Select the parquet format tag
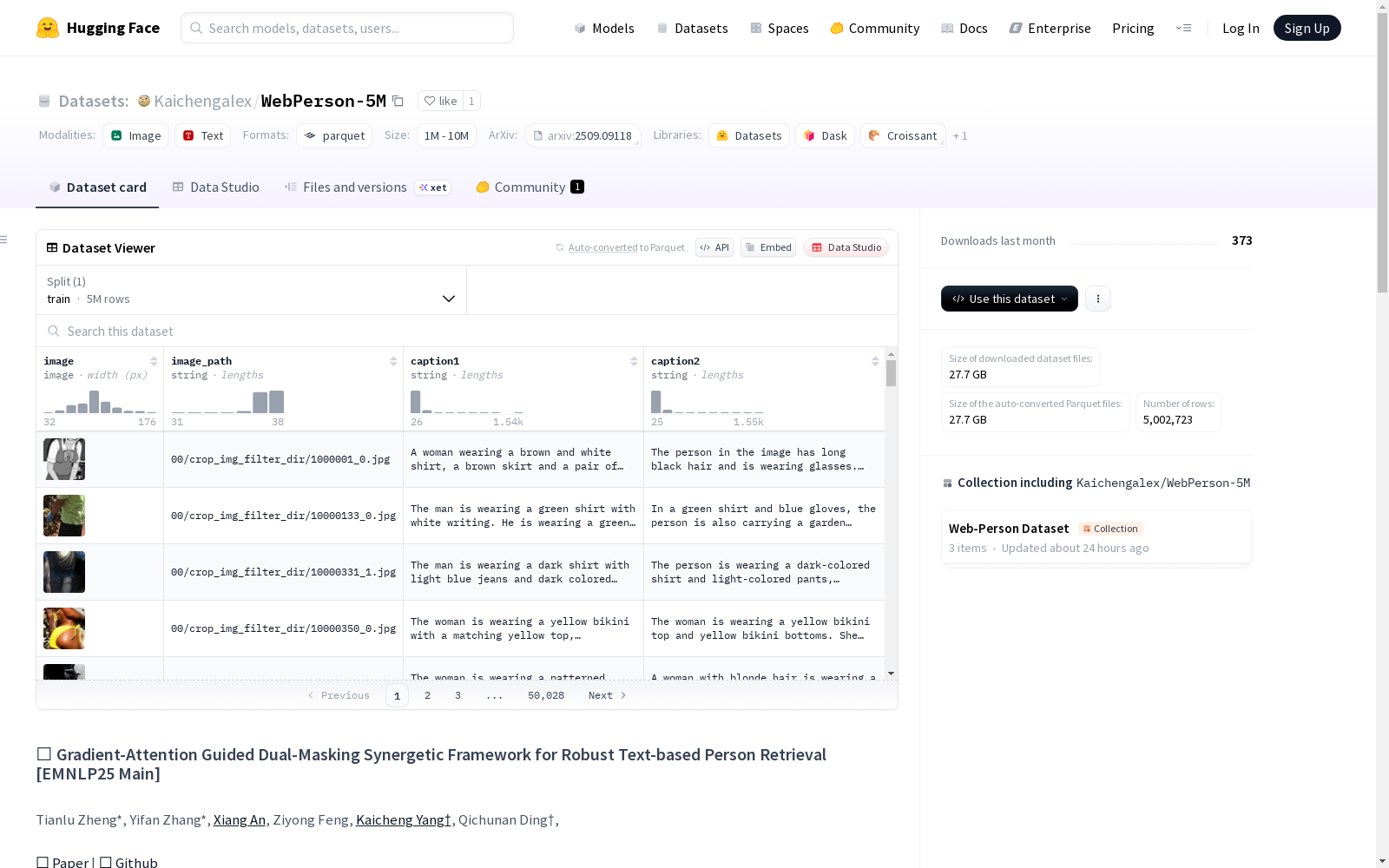 (x=334, y=135)
